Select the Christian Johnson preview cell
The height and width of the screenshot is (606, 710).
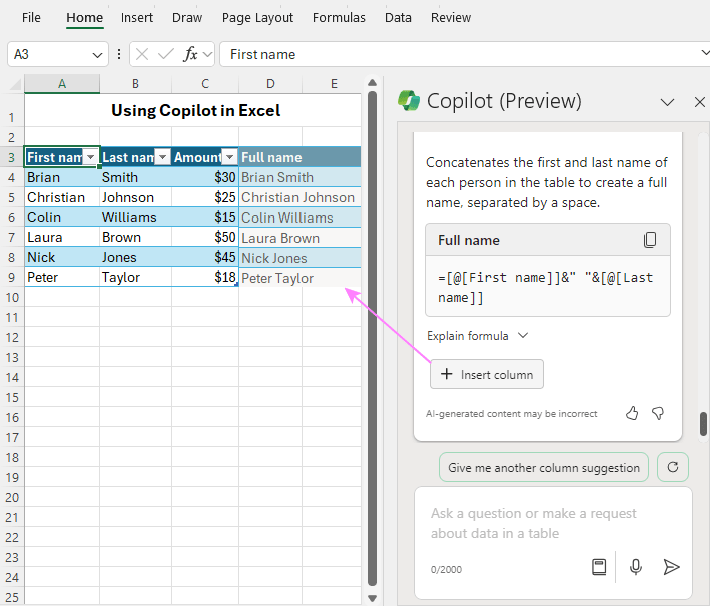(300, 197)
